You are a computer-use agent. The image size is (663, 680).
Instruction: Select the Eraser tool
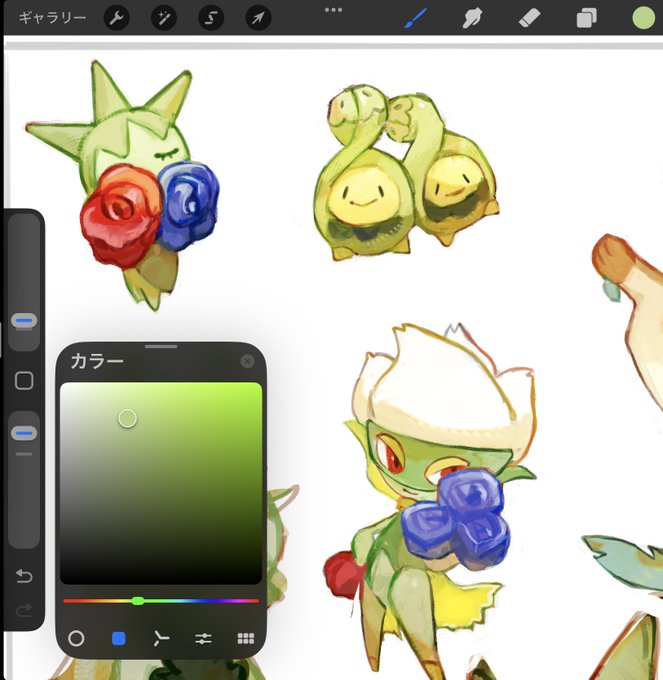(529, 19)
